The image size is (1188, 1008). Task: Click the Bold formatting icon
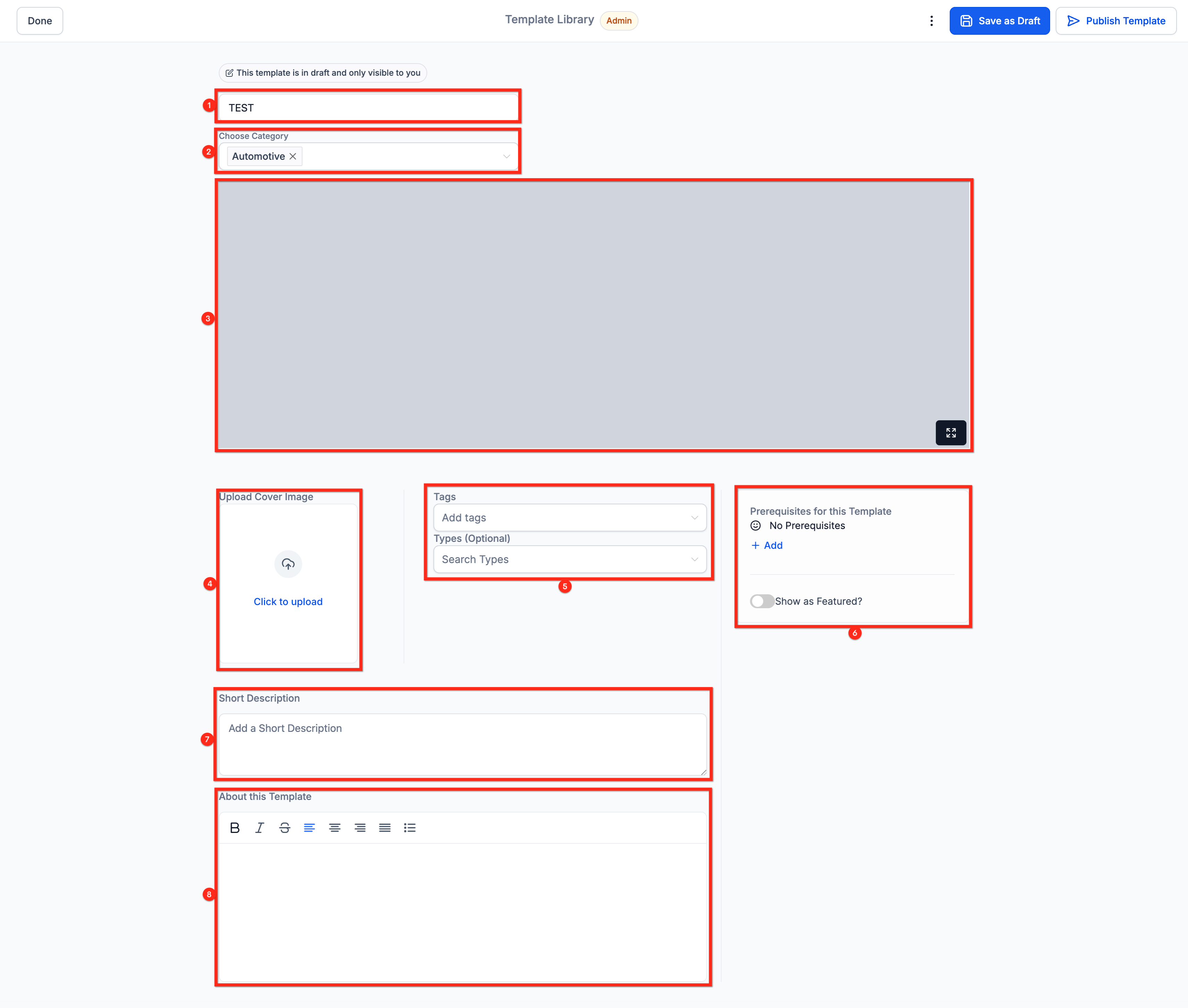tap(234, 827)
